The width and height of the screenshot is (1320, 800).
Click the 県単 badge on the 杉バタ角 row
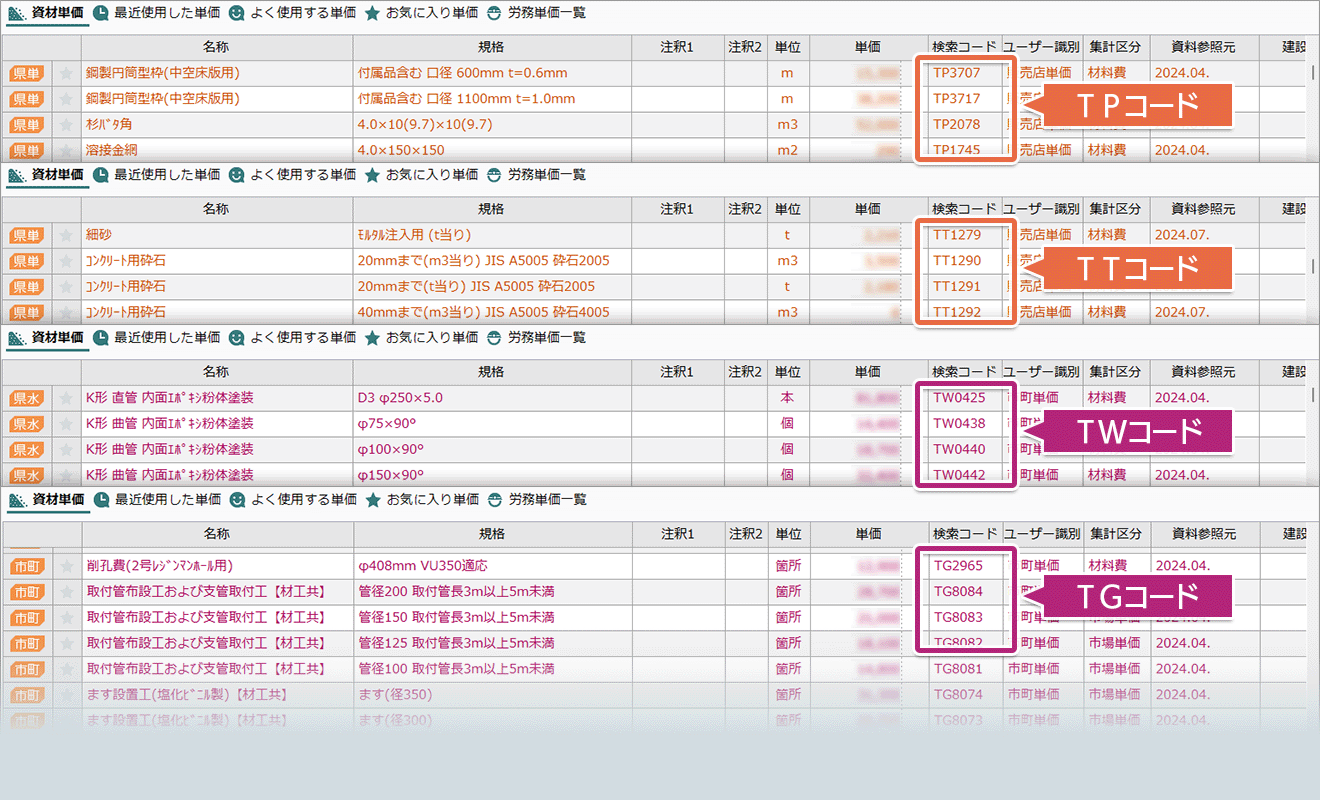coord(26,125)
